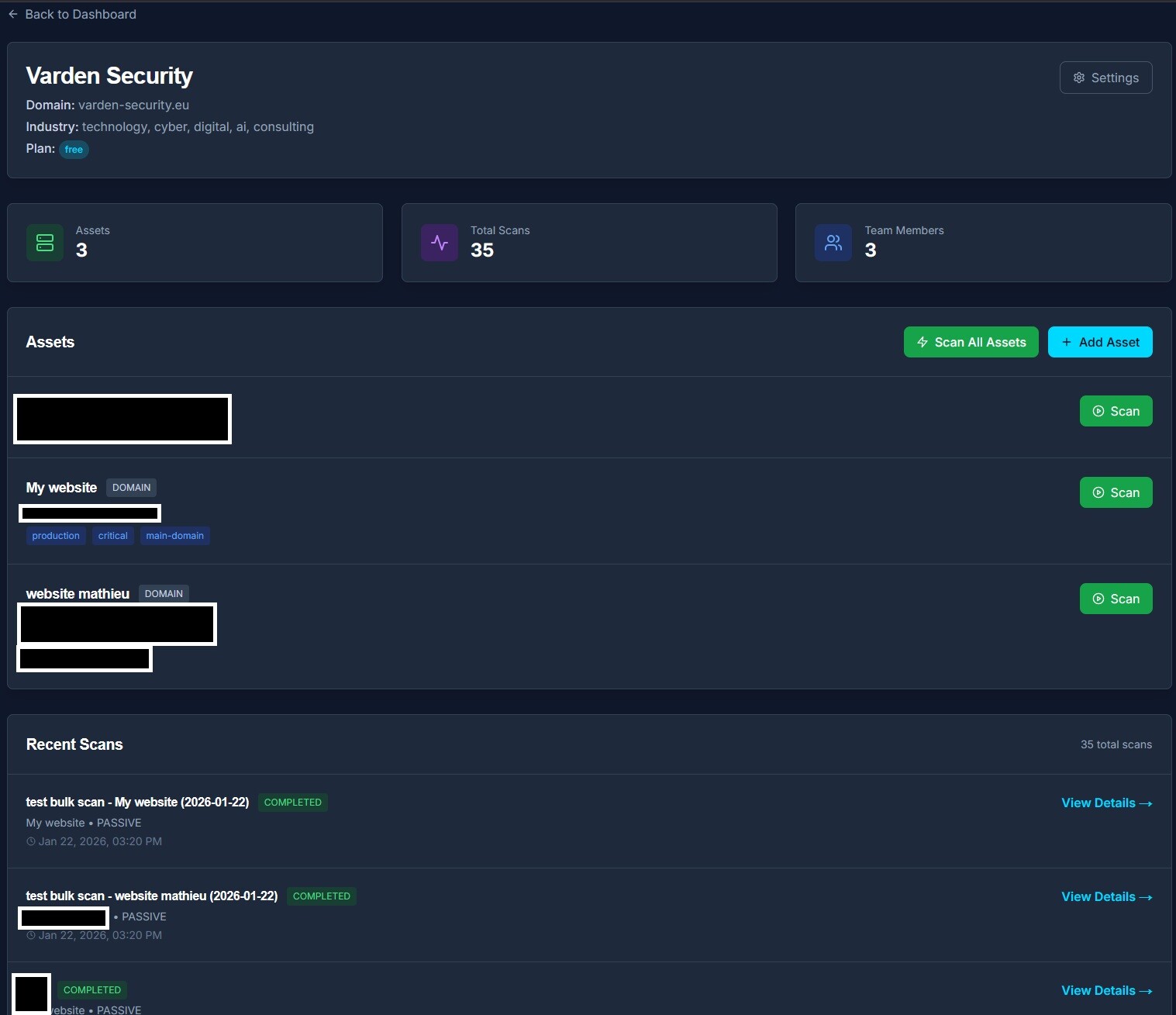
Task: Scan the website mathieu asset
Action: 1116,599
